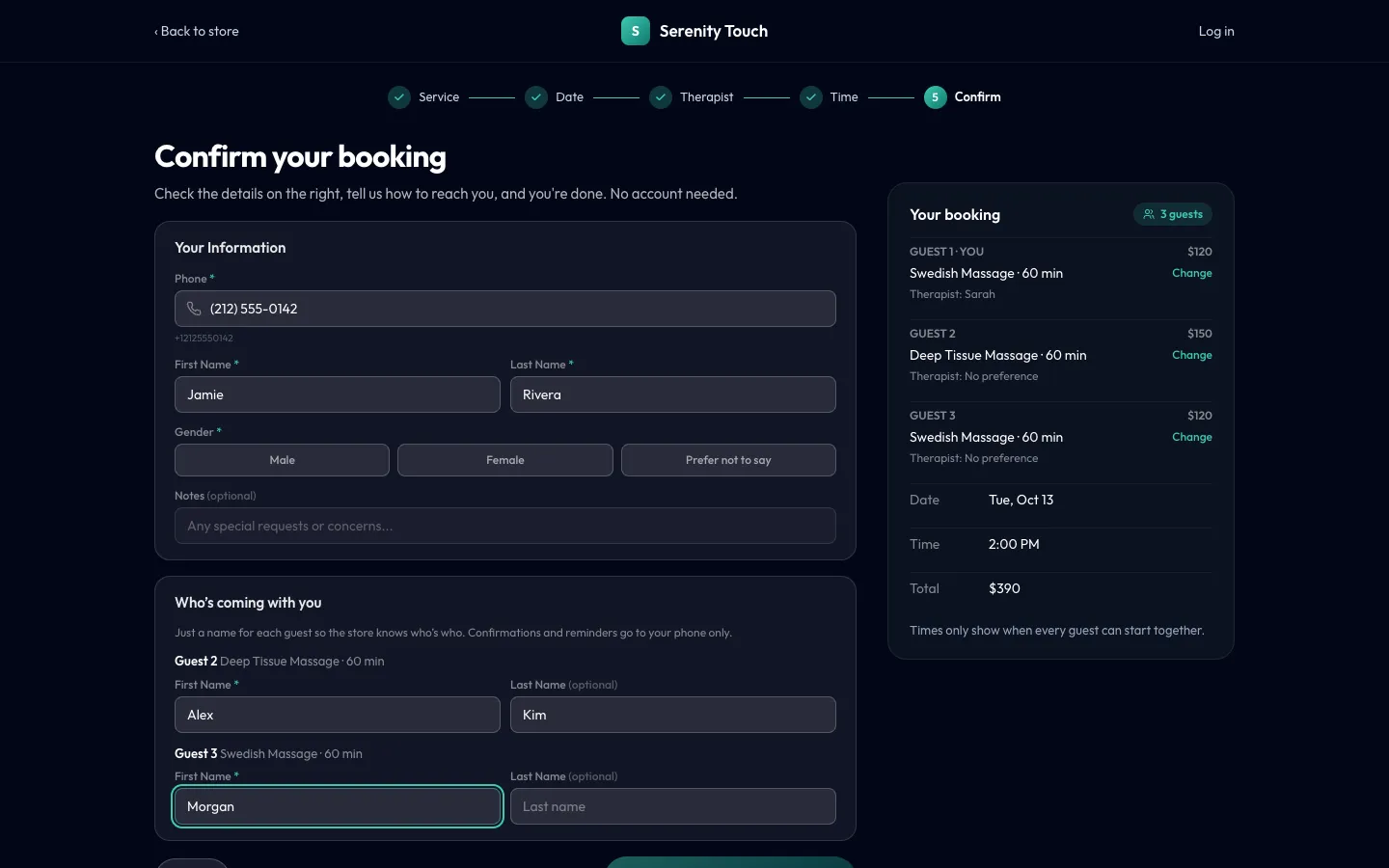This screenshot has height=868, width=1389.
Task: Click the Therapist step checkmark icon
Action: tap(661, 97)
